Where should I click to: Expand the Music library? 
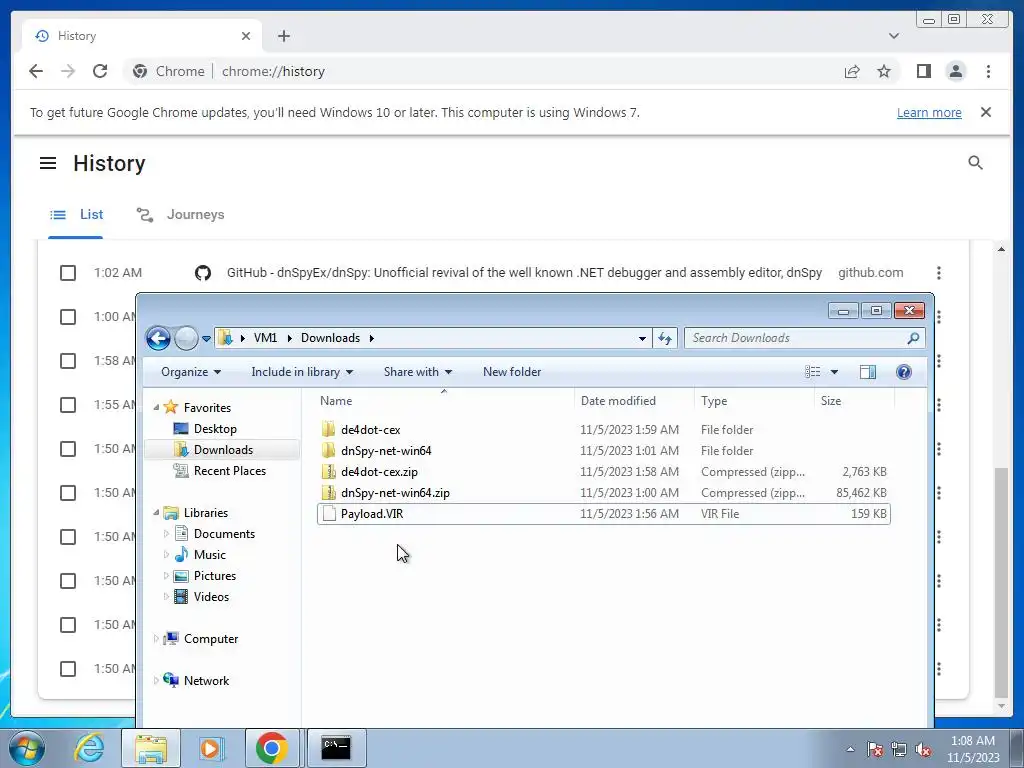click(166, 554)
